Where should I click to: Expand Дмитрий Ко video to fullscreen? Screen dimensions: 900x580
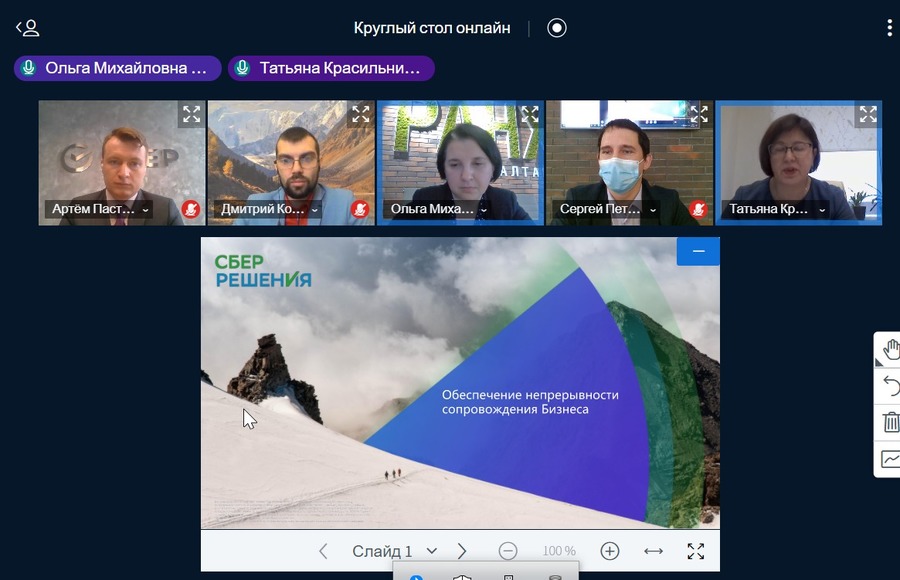pyautogui.click(x=361, y=114)
